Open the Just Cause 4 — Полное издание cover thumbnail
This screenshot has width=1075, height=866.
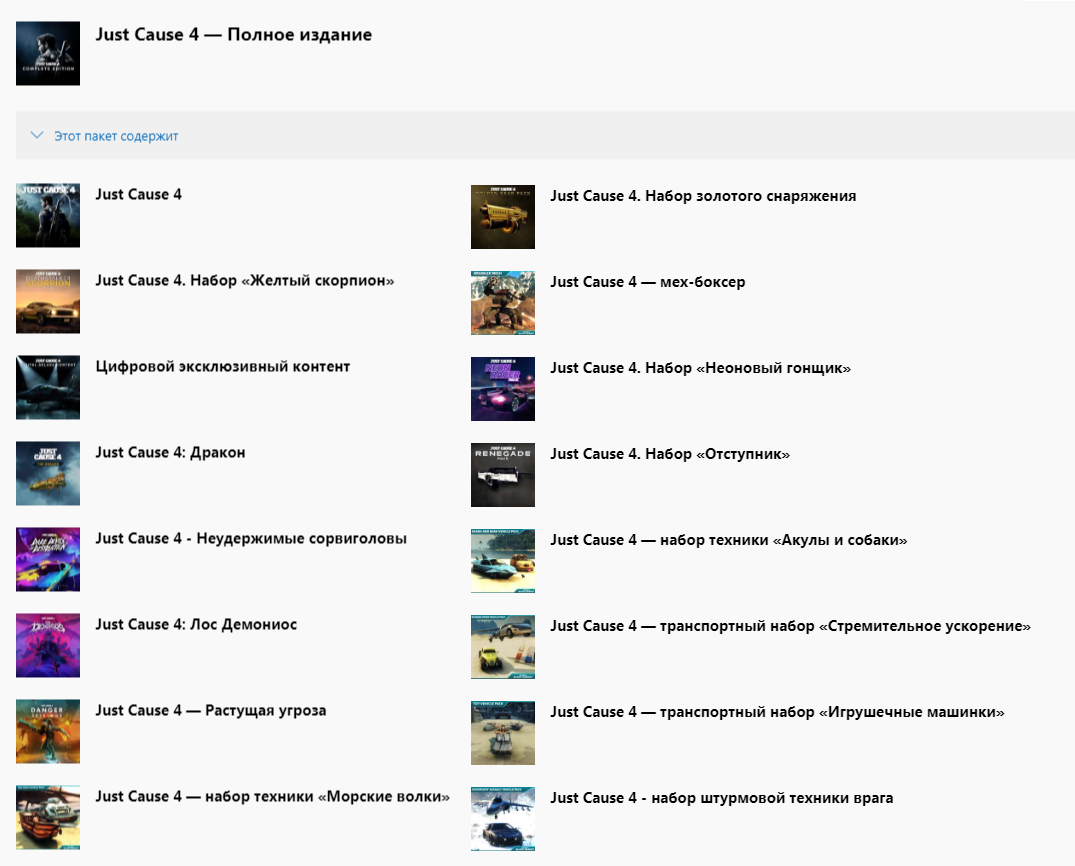(48, 53)
